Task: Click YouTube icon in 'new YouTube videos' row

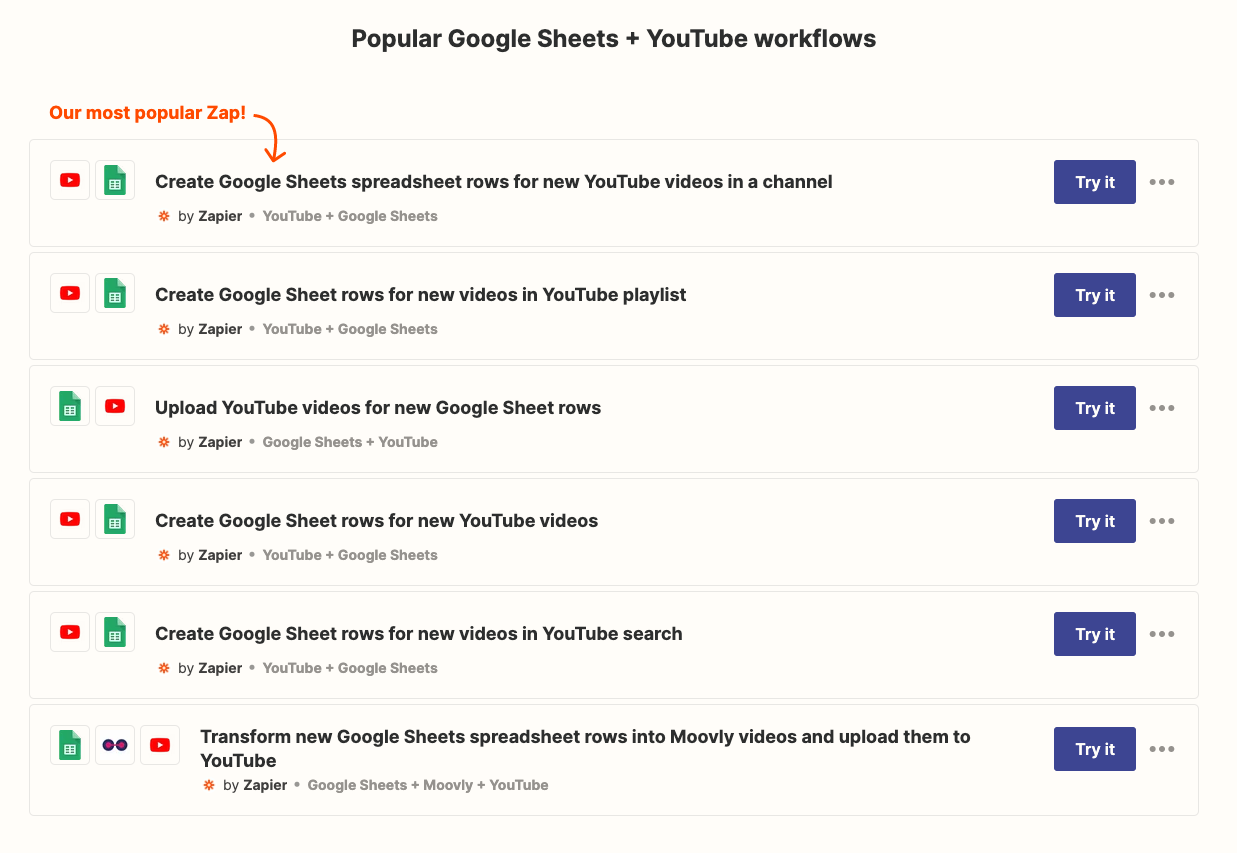Action: pos(70,519)
